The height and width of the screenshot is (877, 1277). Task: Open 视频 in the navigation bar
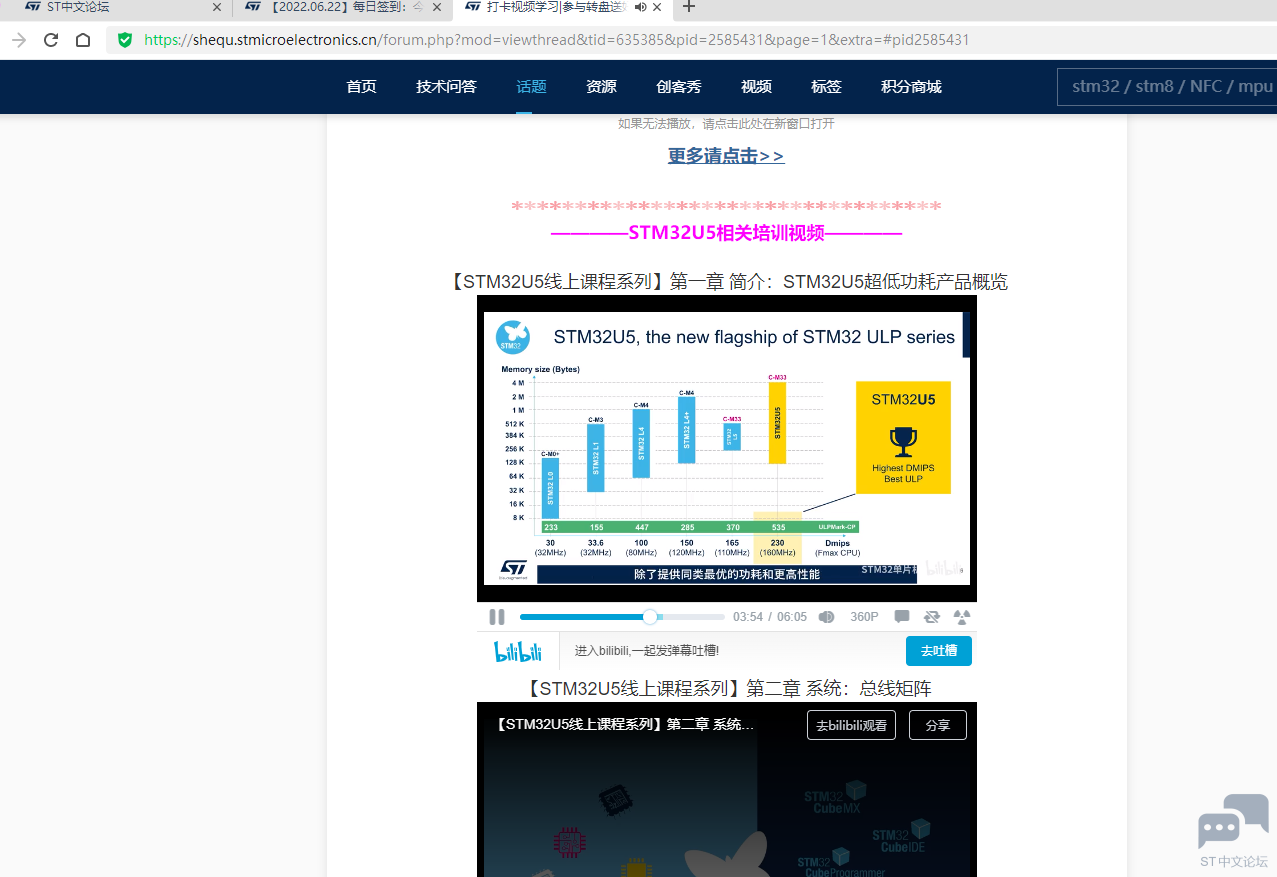coord(756,87)
